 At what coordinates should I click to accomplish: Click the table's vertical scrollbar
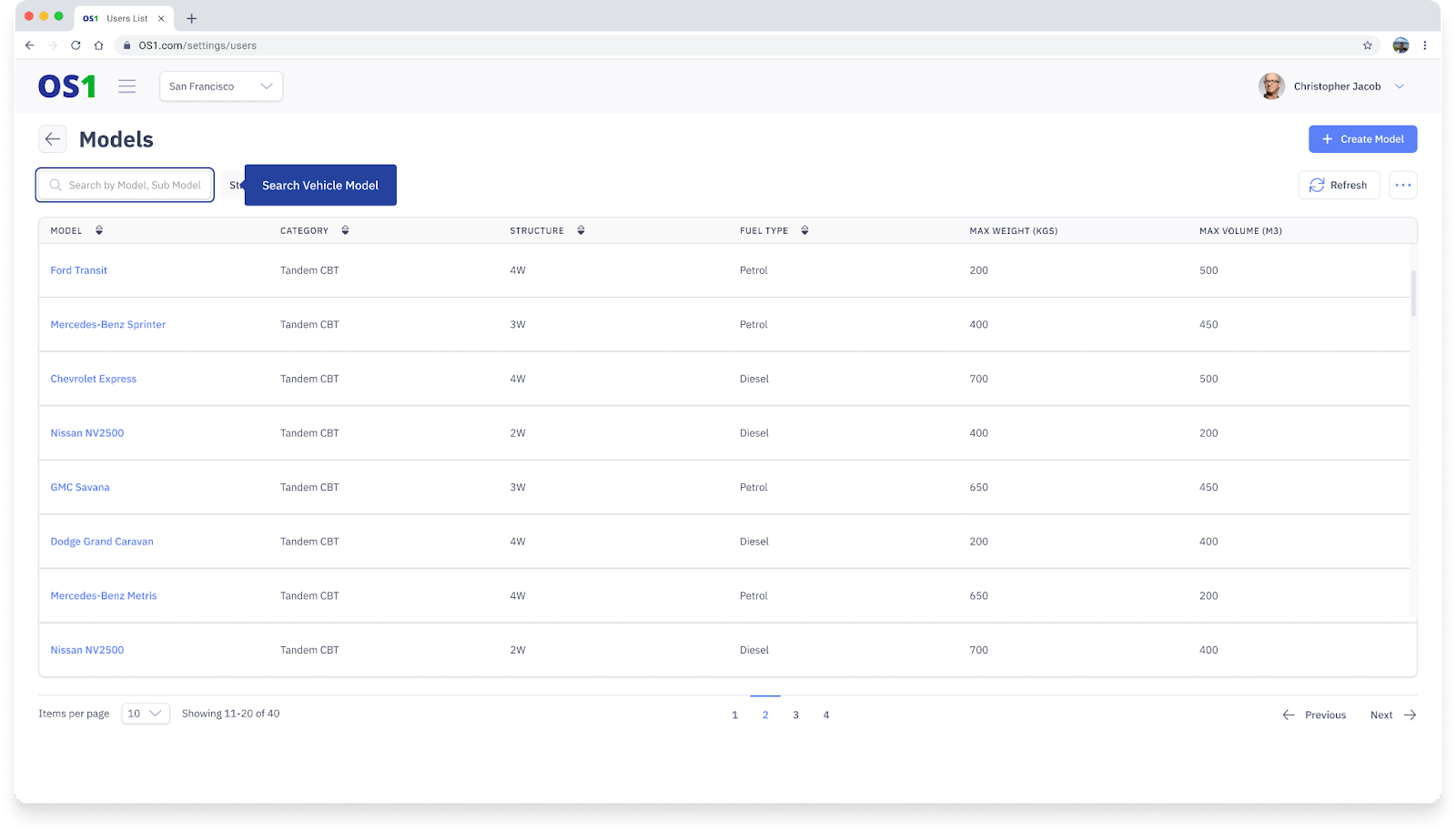coord(1413,293)
